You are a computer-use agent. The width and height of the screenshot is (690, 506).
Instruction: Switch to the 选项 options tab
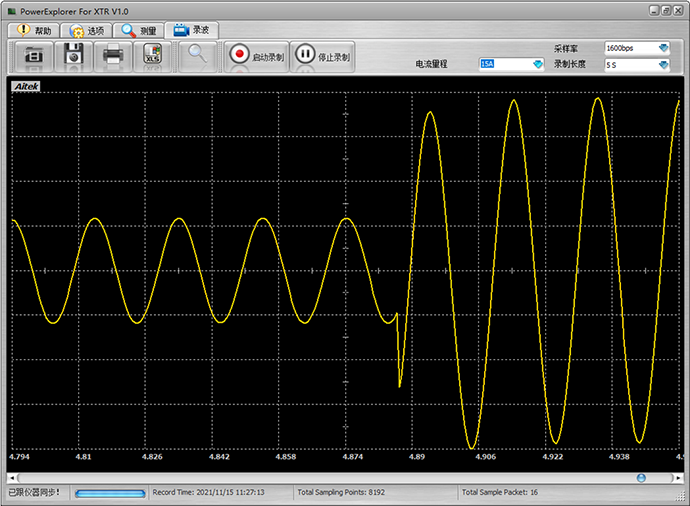point(86,30)
